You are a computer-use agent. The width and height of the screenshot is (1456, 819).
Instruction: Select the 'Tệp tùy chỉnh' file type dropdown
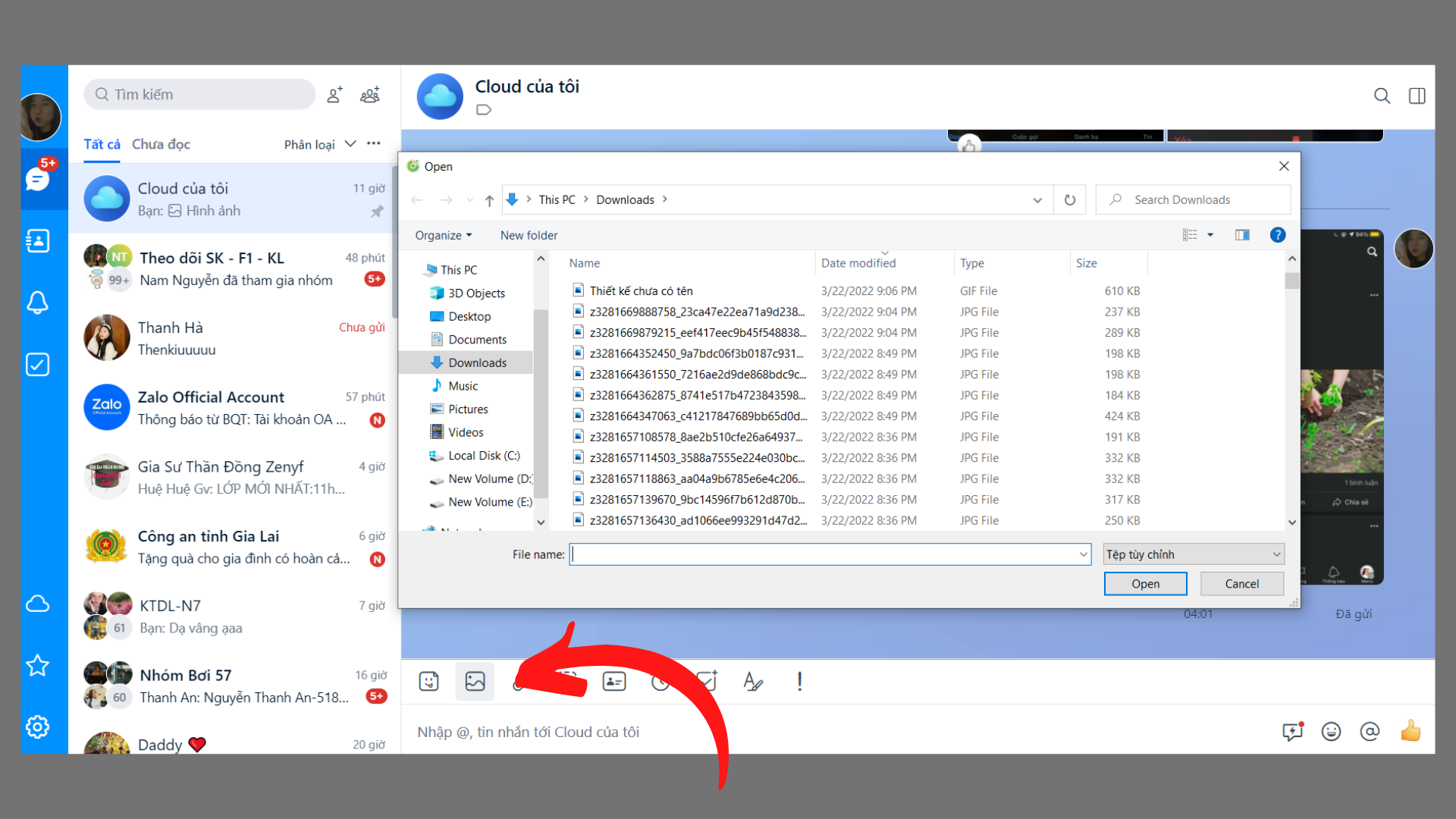(1192, 554)
